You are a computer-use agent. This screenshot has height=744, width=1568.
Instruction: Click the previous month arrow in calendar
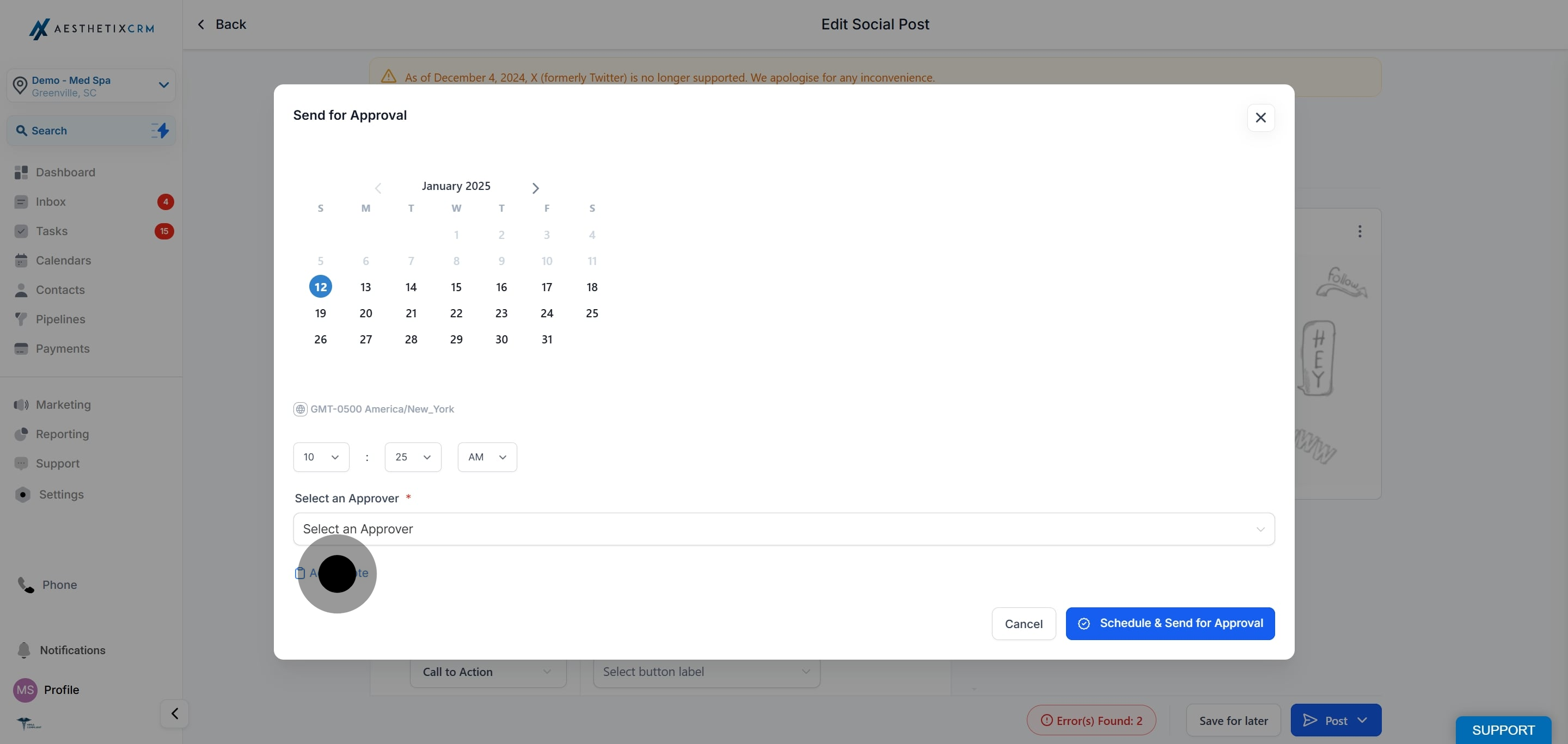point(378,189)
